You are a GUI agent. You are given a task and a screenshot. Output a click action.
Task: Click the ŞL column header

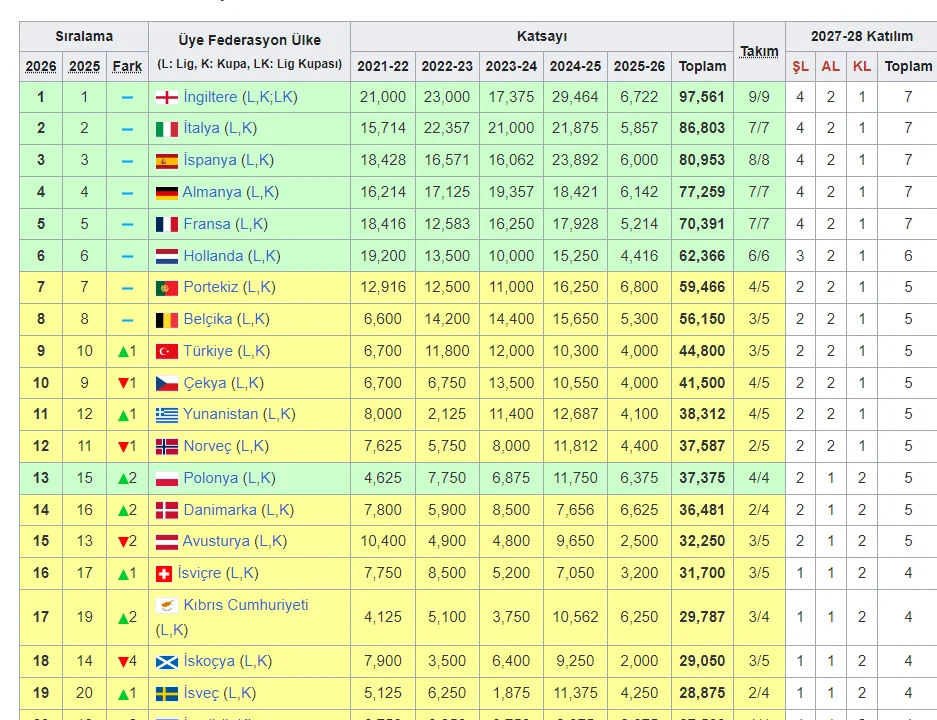800,66
